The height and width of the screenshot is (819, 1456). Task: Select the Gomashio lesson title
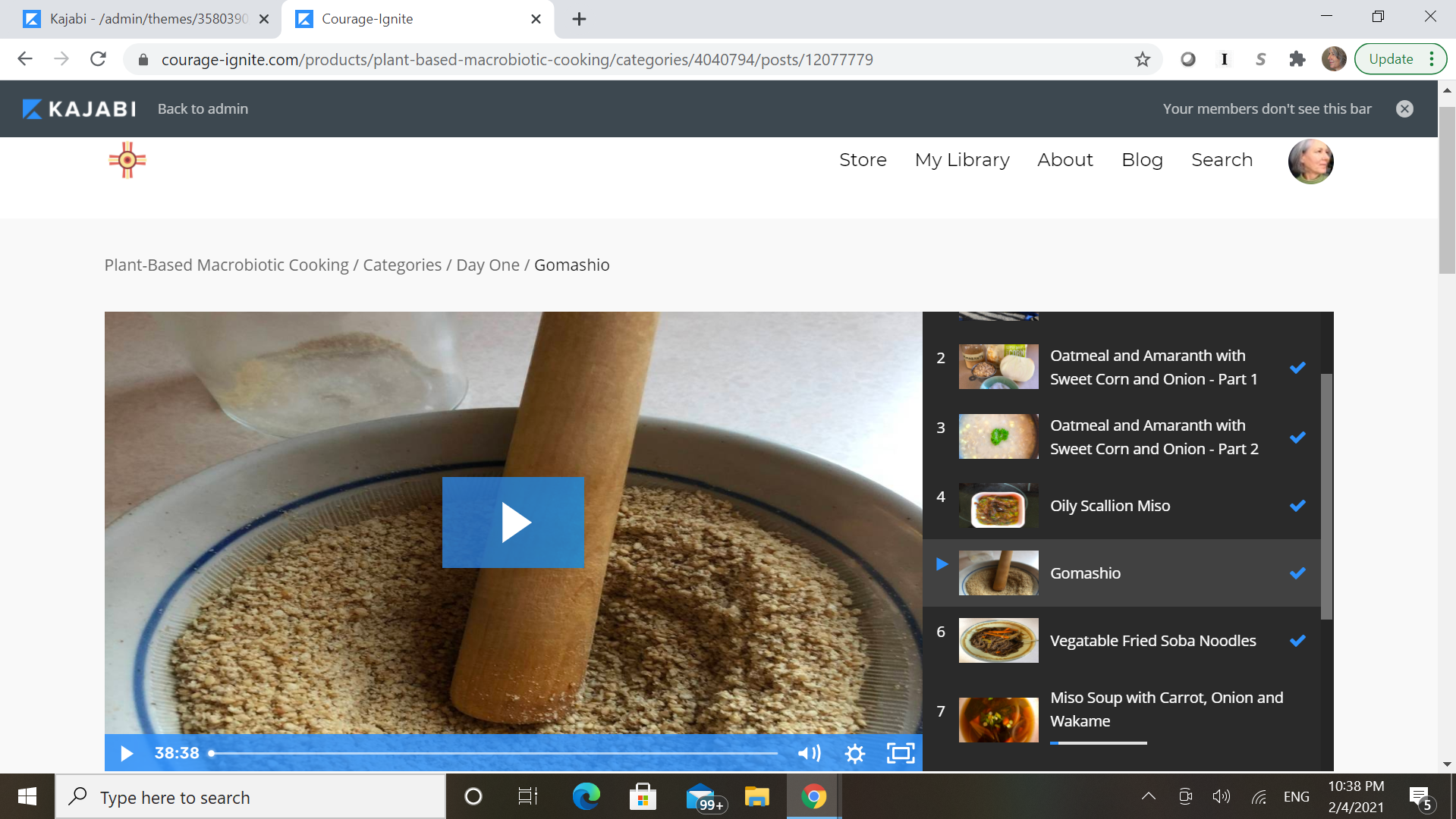coord(1085,573)
